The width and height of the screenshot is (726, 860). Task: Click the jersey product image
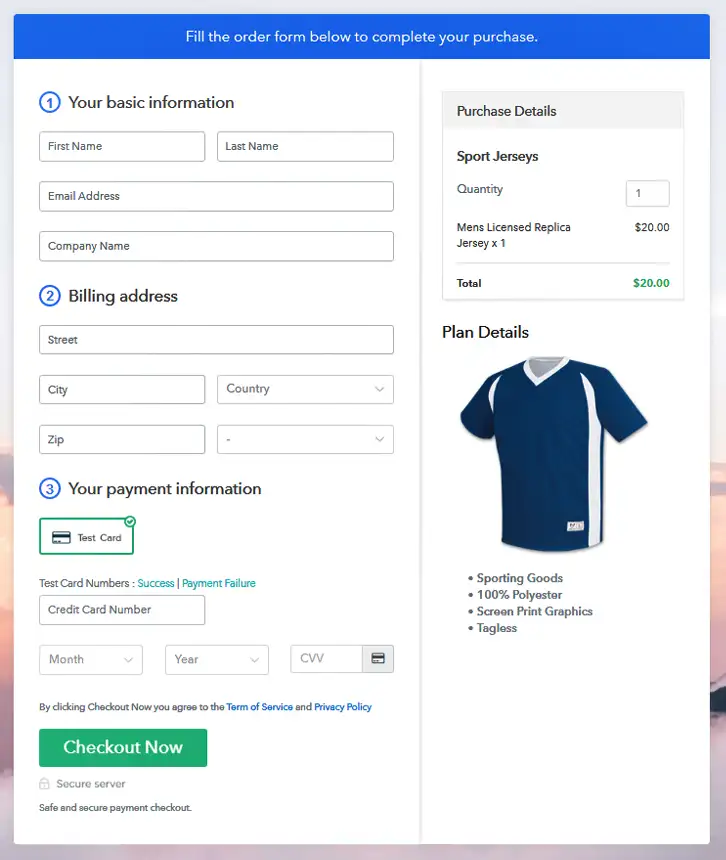click(554, 452)
